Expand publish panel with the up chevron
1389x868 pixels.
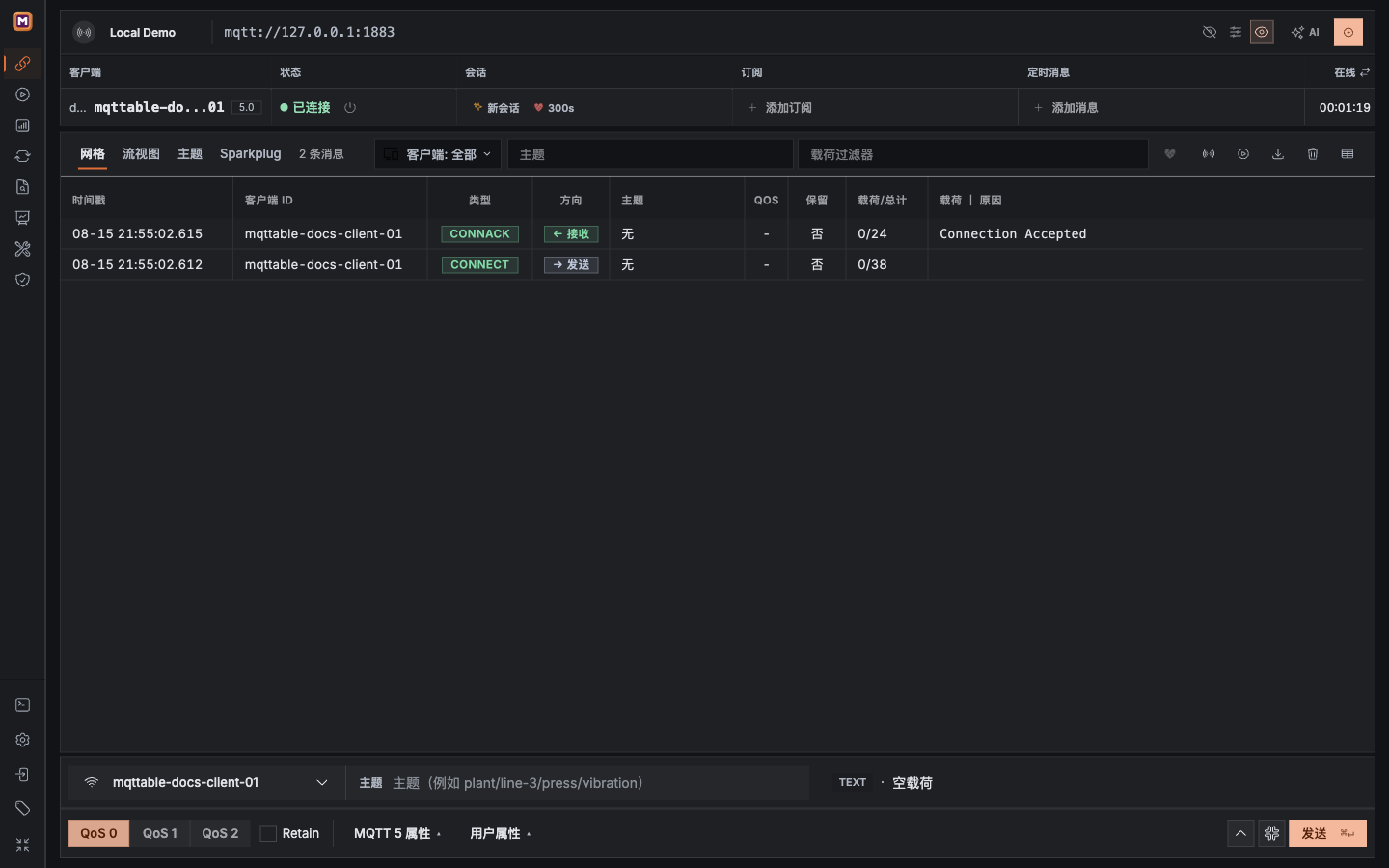click(1240, 833)
